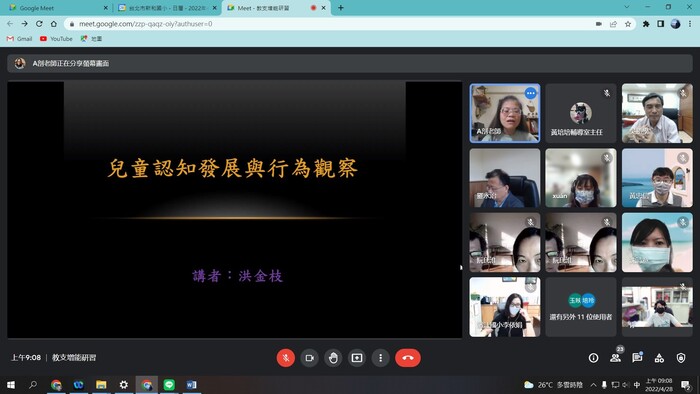Open the Chrome profile avatar

(x=675, y=24)
